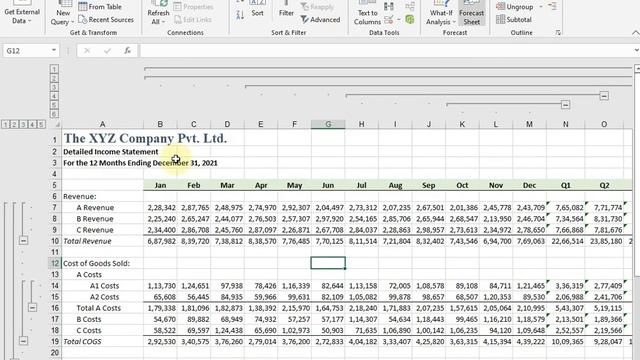This screenshot has height=360, width=640.
Task: Select row 19 header
Action: click(x=55, y=341)
